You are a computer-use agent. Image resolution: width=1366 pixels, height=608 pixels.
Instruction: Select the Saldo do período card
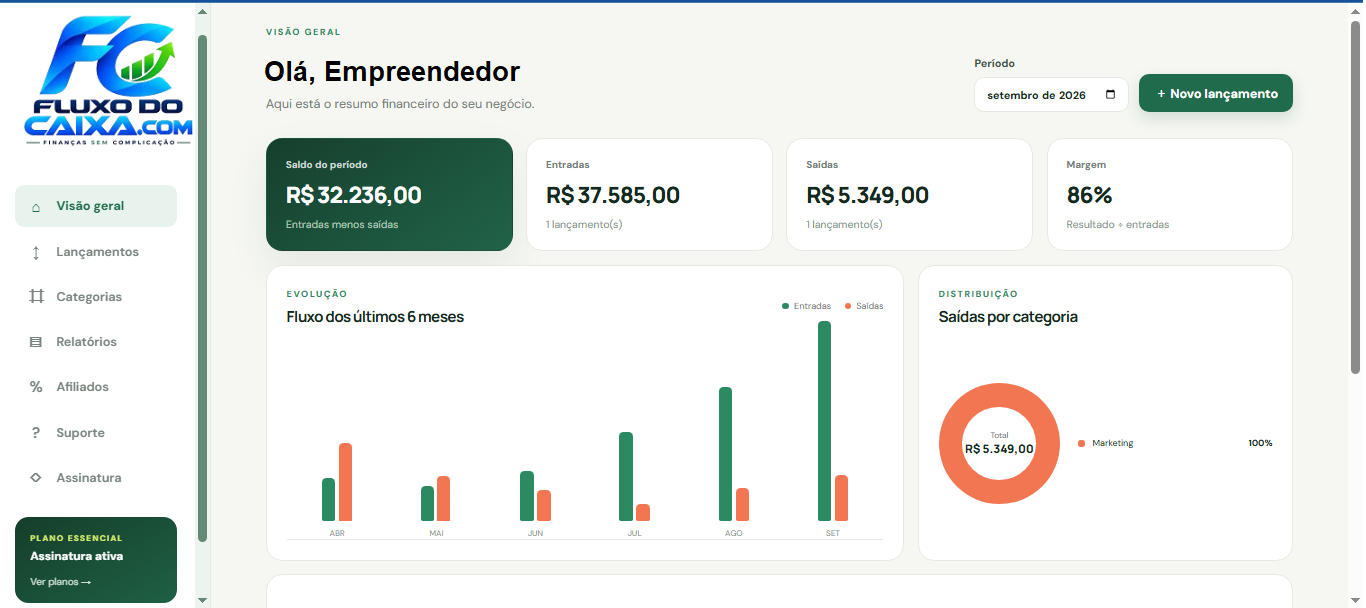[x=389, y=194]
